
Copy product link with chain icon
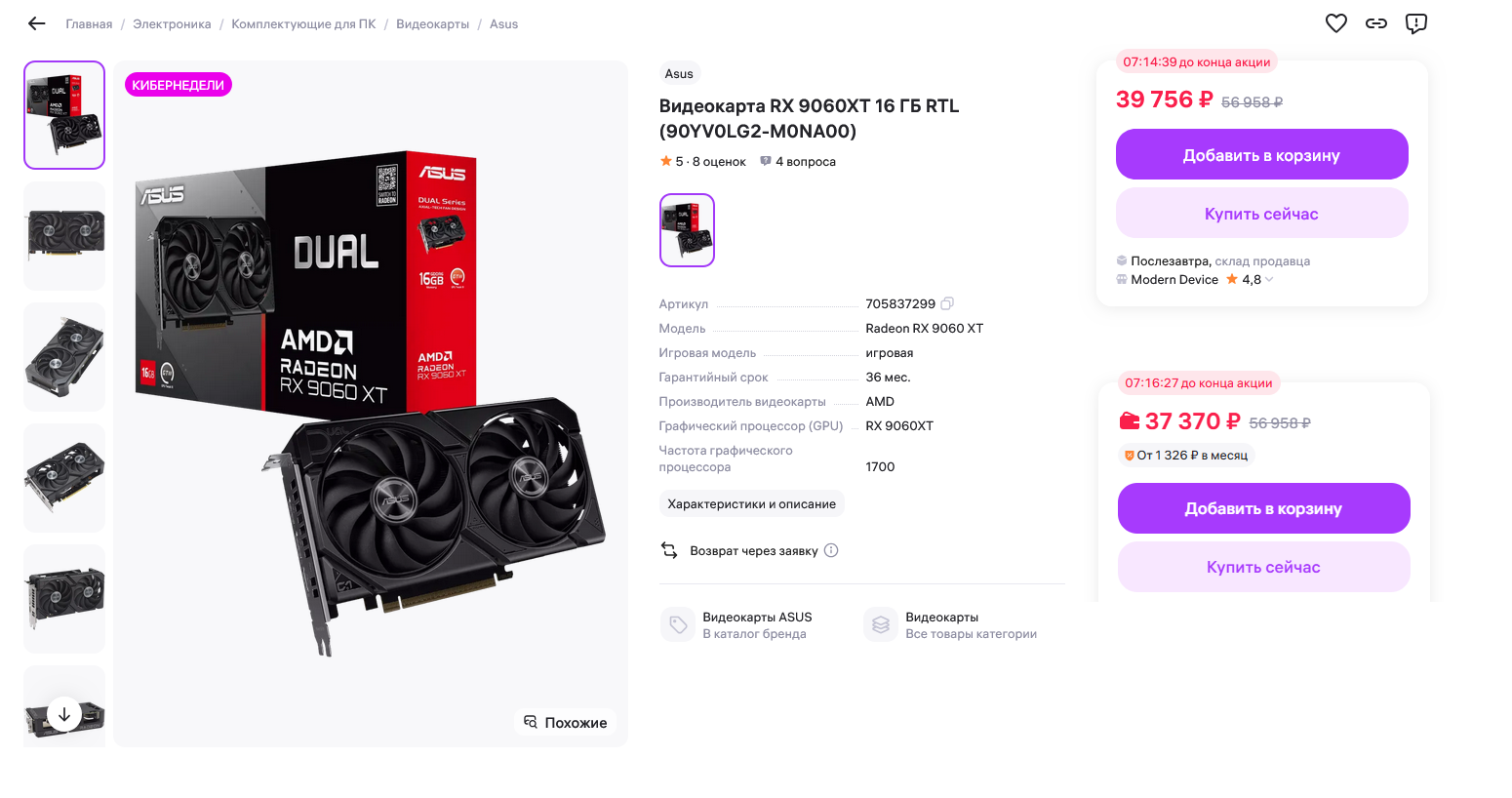point(1376,23)
